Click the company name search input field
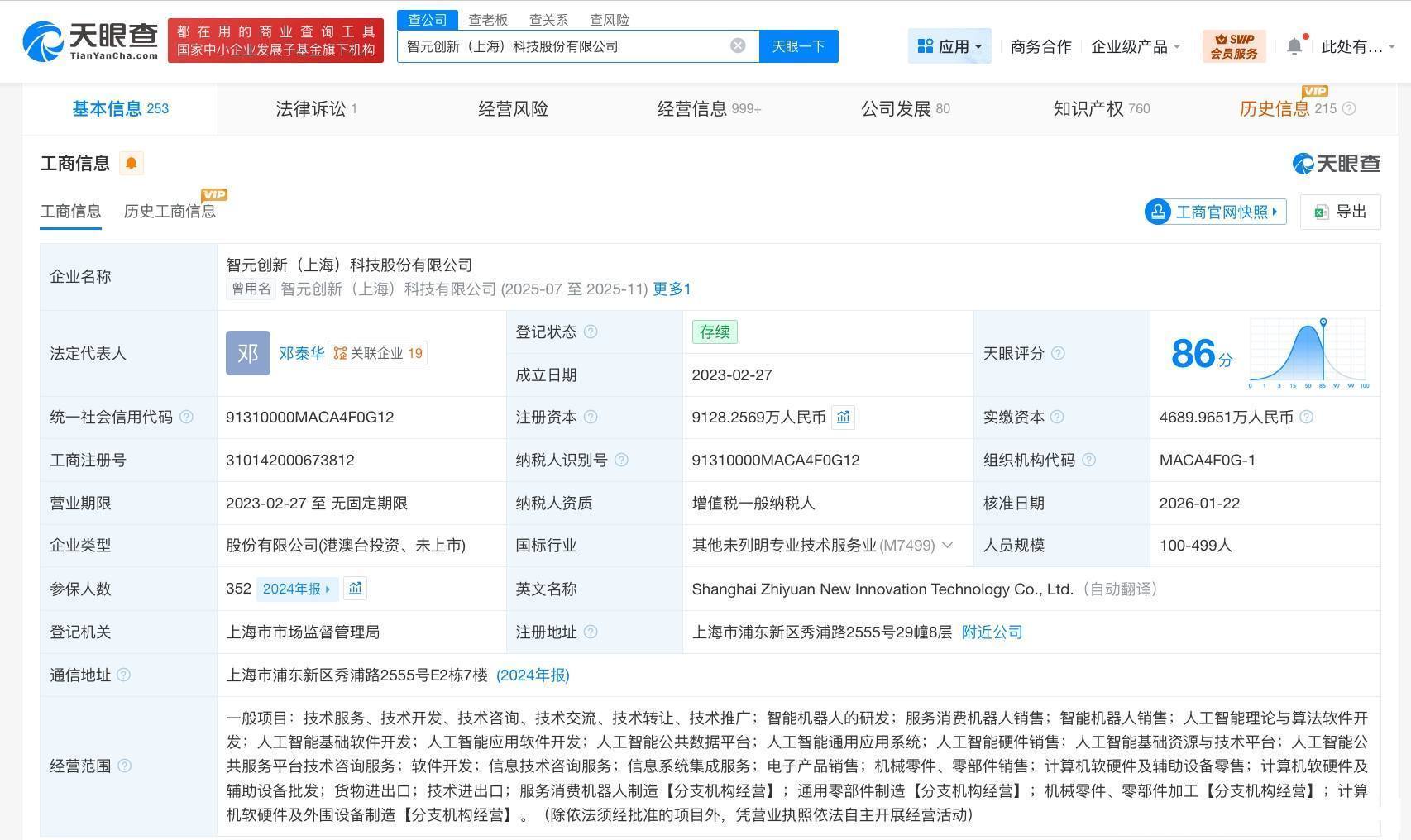1411x840 pixels. point(562,46)
